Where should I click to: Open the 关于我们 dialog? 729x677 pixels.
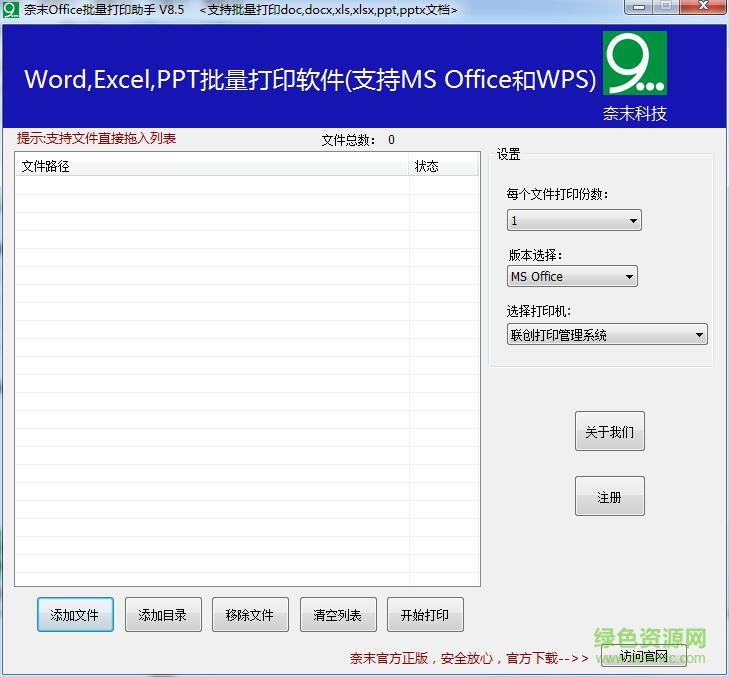pyautogui.click(x=610, y=431)
